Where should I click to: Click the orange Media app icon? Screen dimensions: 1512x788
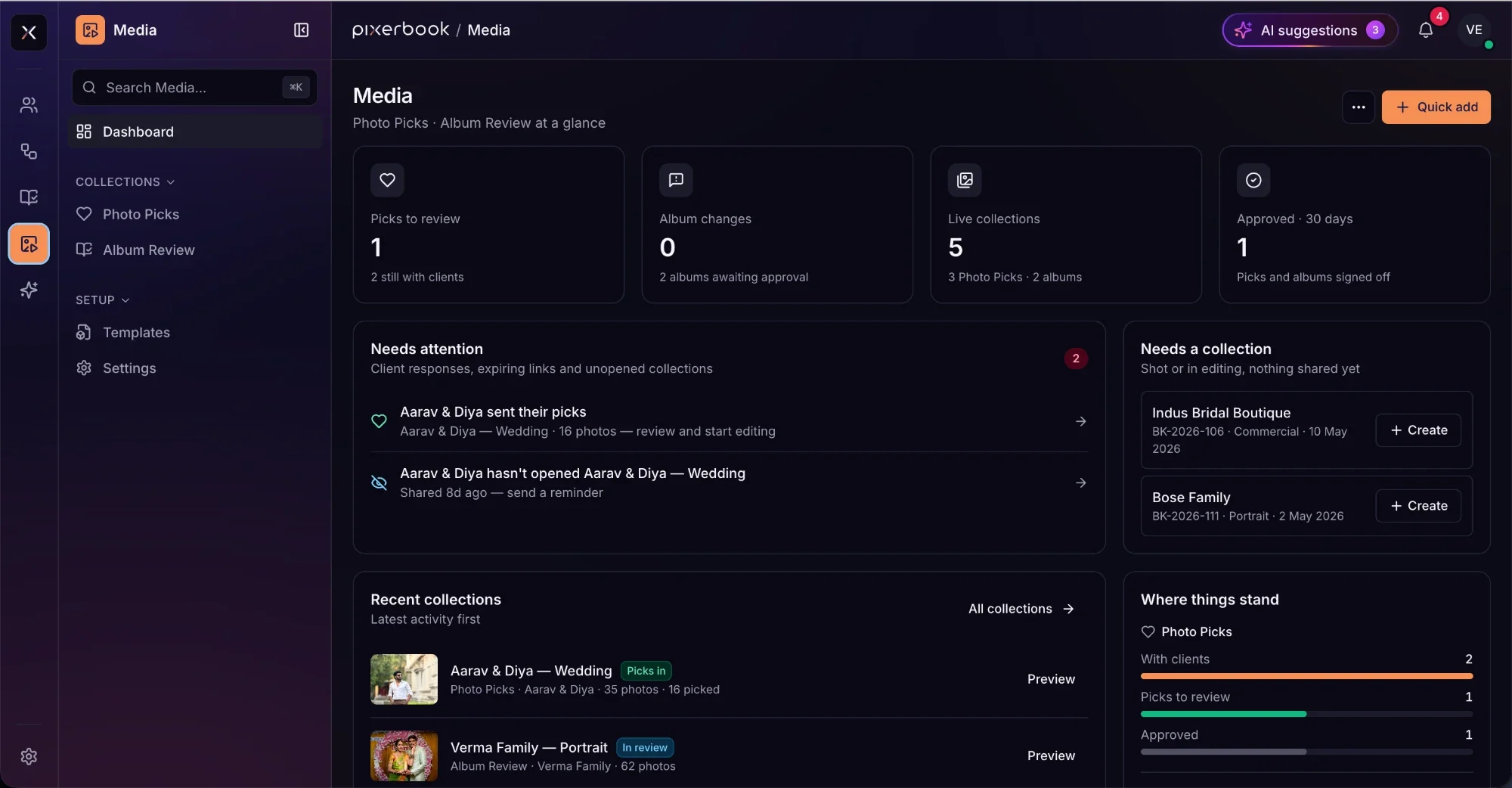90,30
